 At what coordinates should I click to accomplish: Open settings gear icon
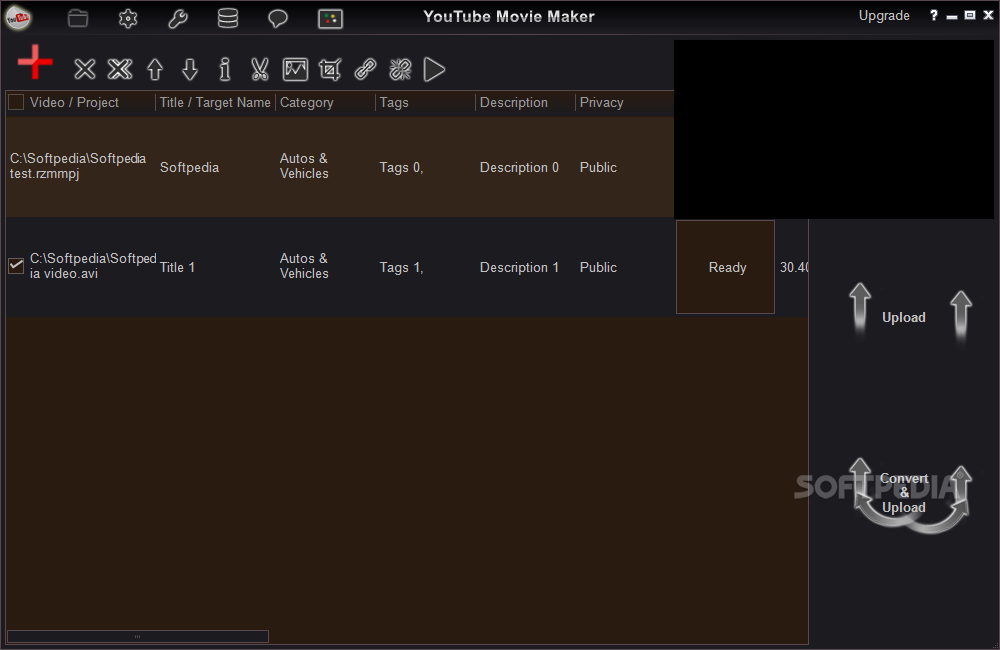pos(128,18)
